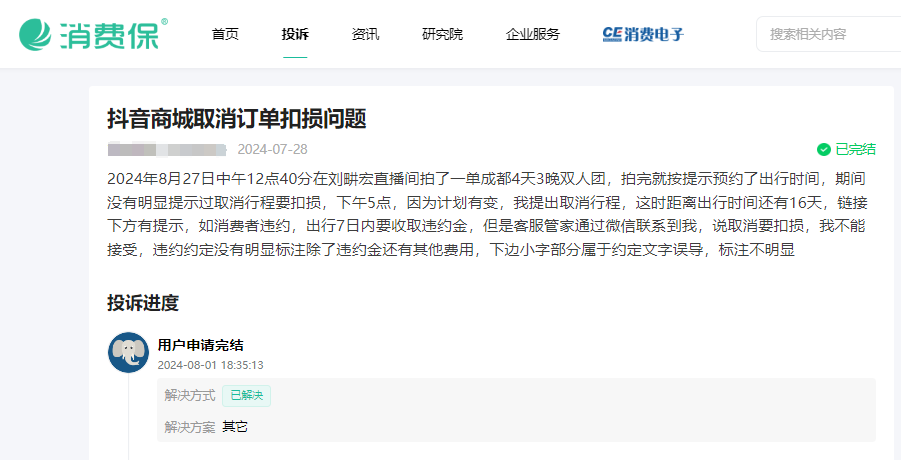Click the complaint title 抖音商城取消订单扣损问题
Image resolution: width=901 pixels, height=460 pixels.
(237, 119)
